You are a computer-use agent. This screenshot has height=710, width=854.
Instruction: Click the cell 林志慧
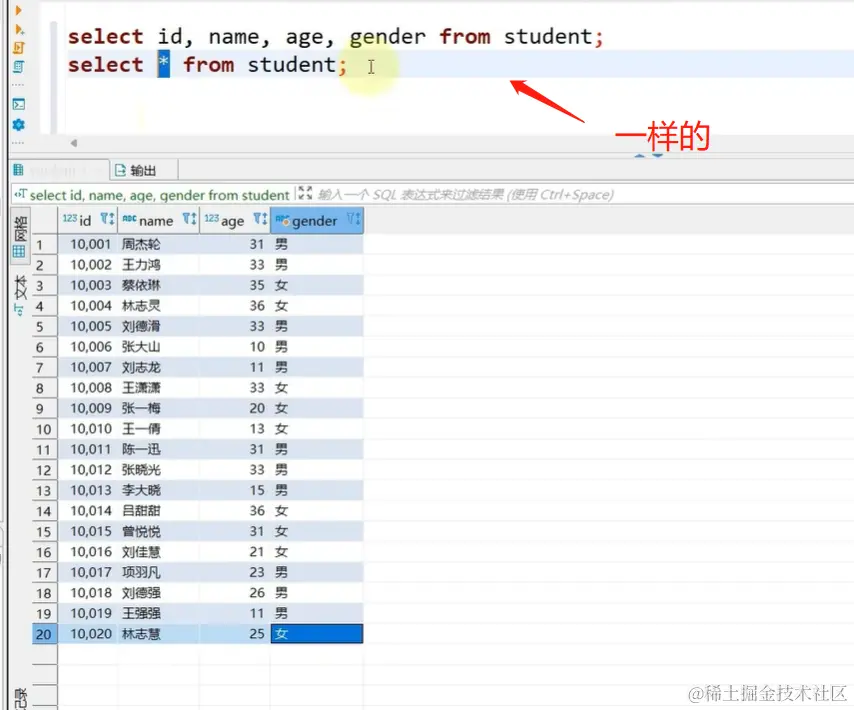coord(158,634)
